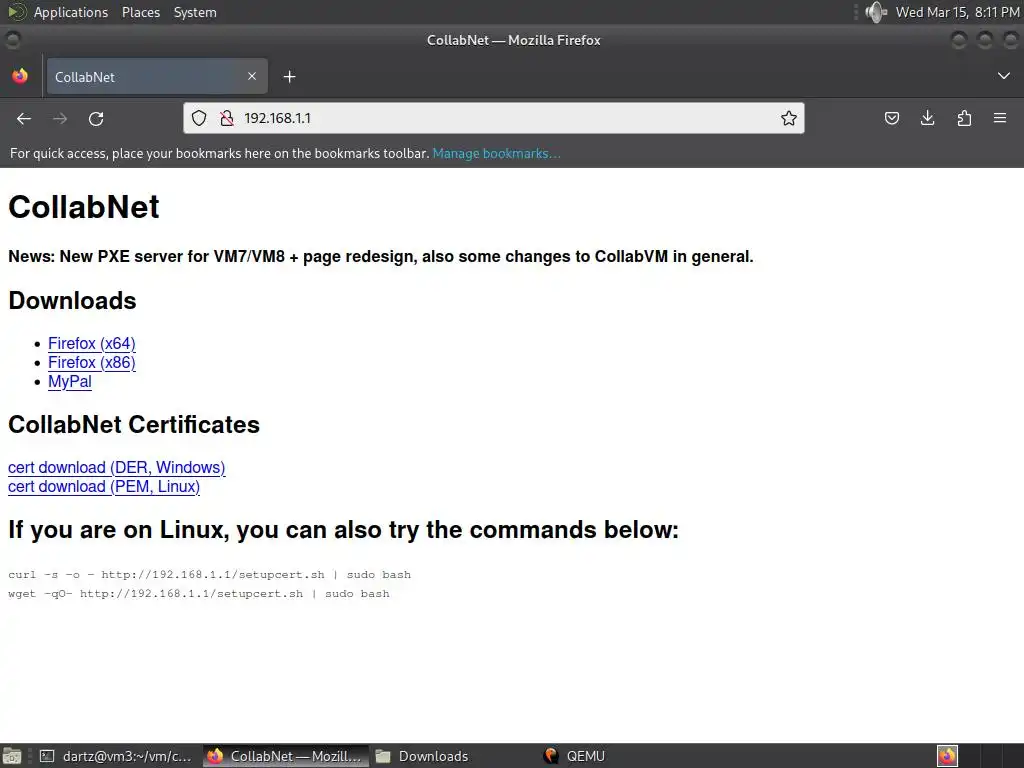
Task: Expand the list all tabs chevron
Action: coord(1004,76)
